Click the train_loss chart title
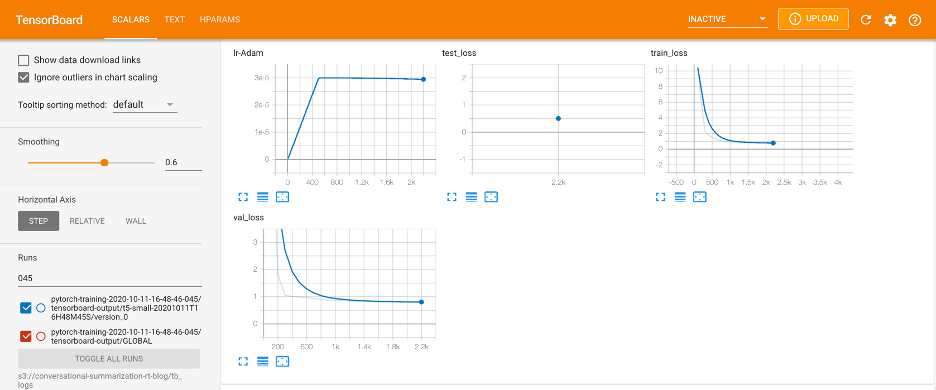The height and width of the screenshot is (390, 936). [669, 53]
